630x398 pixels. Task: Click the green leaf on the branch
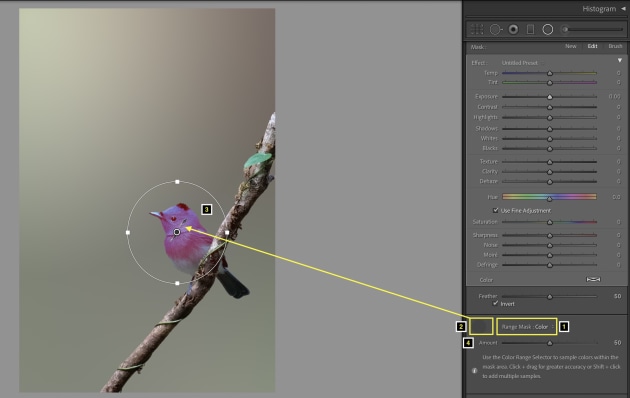pos(258,159)
